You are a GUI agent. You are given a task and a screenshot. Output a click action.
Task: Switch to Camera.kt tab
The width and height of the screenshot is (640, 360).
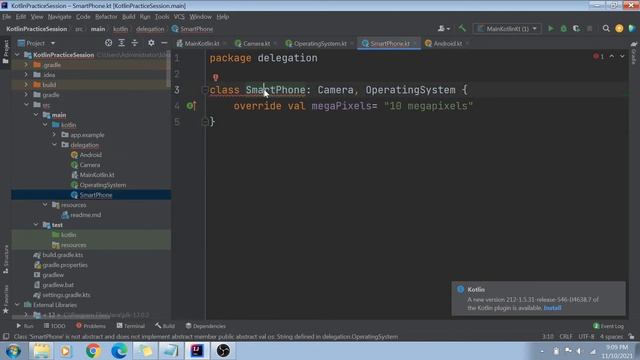[x=256, y=43]
